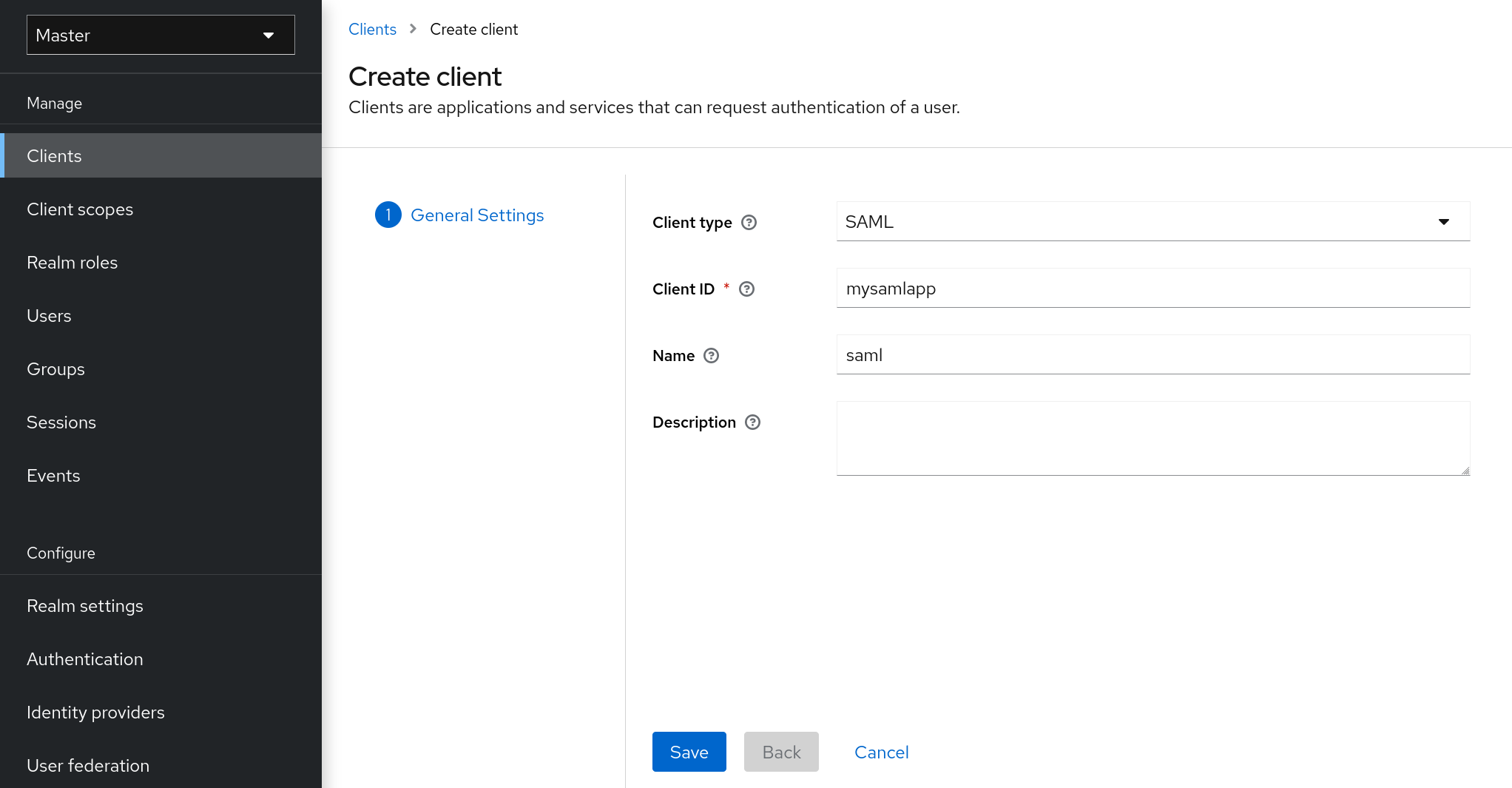Click the Client ID help icon
Screen dimensions: 1512x788
pyautogui.click(x=746, y=289)
